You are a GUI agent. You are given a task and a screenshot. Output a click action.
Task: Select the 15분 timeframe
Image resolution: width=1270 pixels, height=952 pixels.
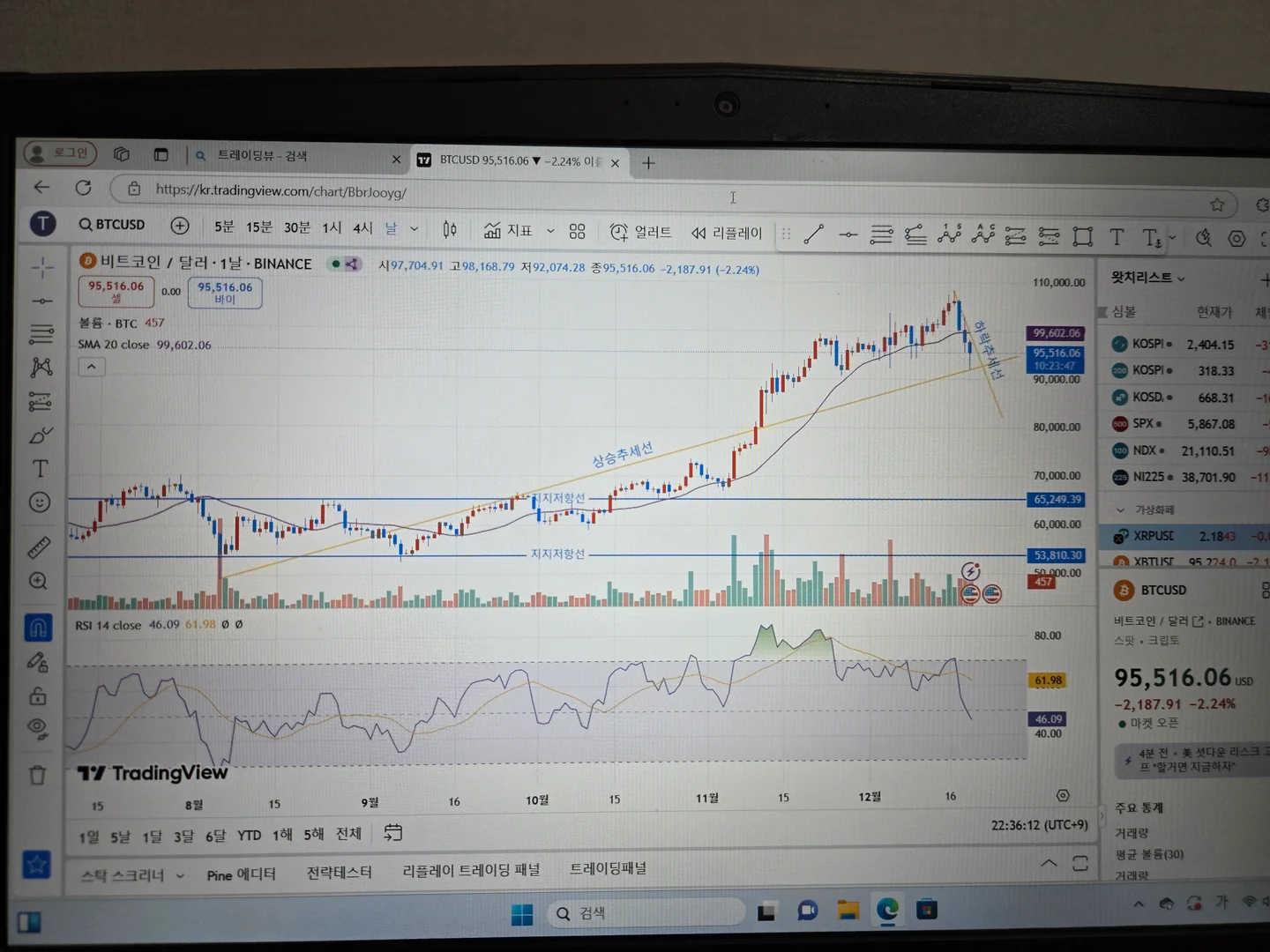pos(259,227)
